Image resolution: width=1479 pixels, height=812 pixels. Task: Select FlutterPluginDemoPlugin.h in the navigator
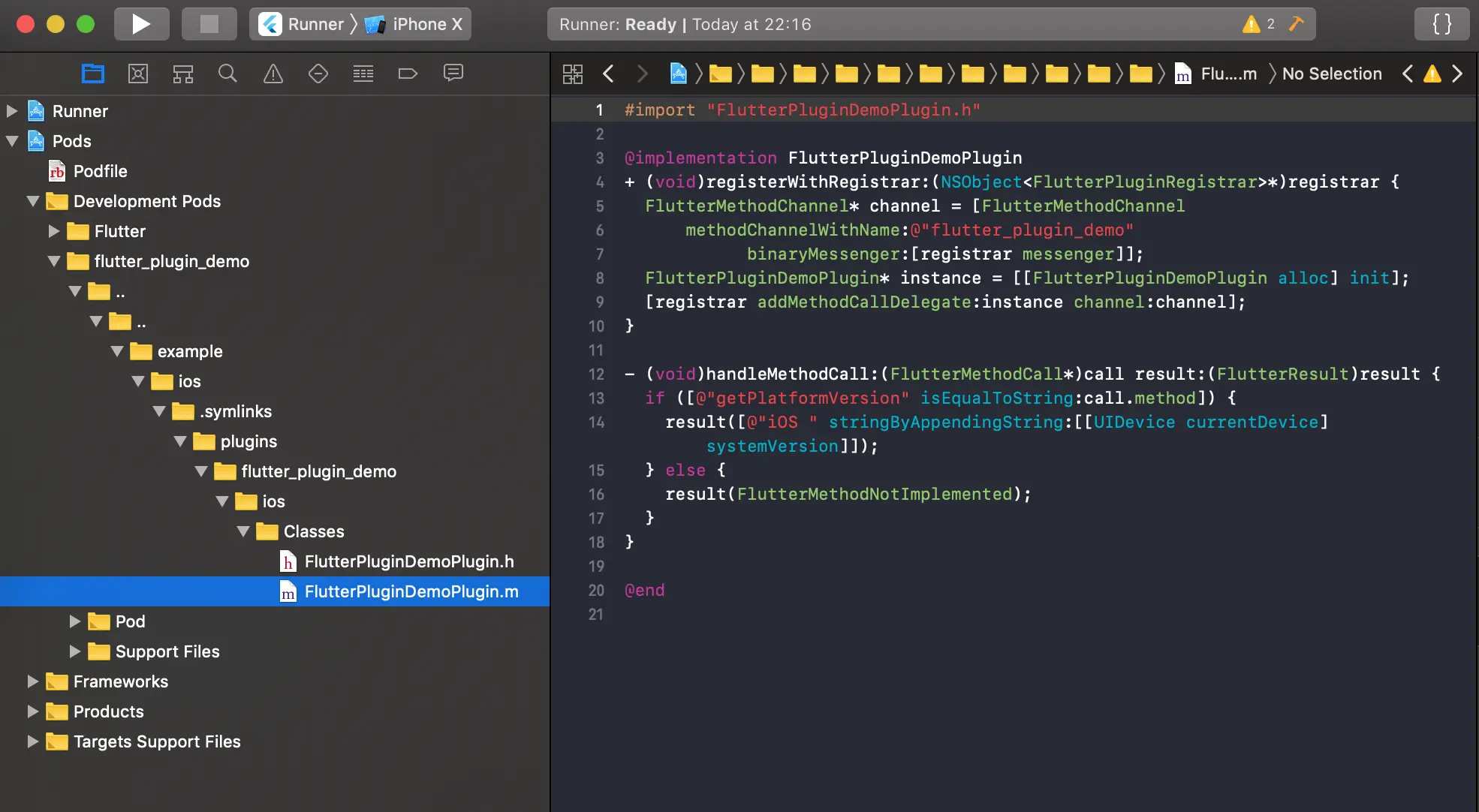tap(408, 561)
